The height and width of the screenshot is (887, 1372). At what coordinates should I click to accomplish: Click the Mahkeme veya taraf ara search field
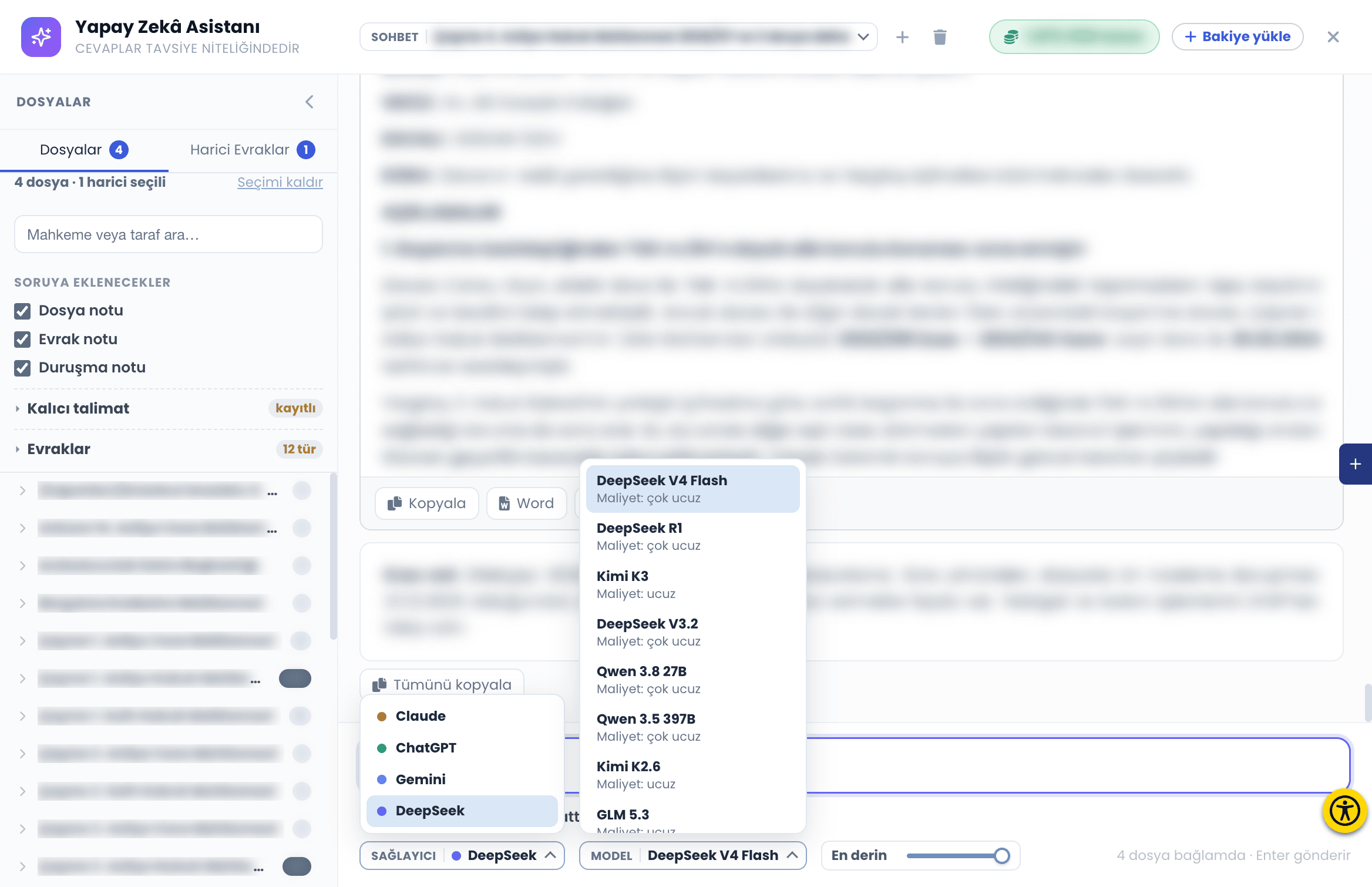[x=169, y=234]
